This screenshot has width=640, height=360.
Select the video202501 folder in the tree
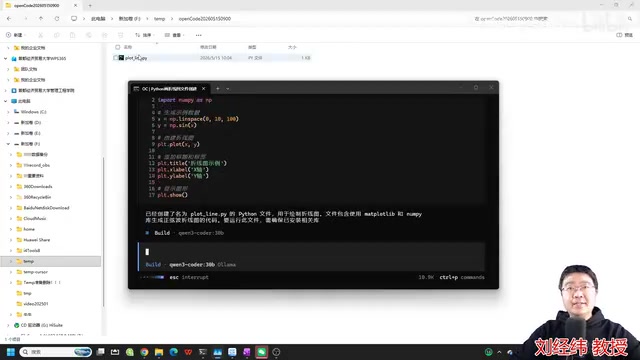click(36, 304)
